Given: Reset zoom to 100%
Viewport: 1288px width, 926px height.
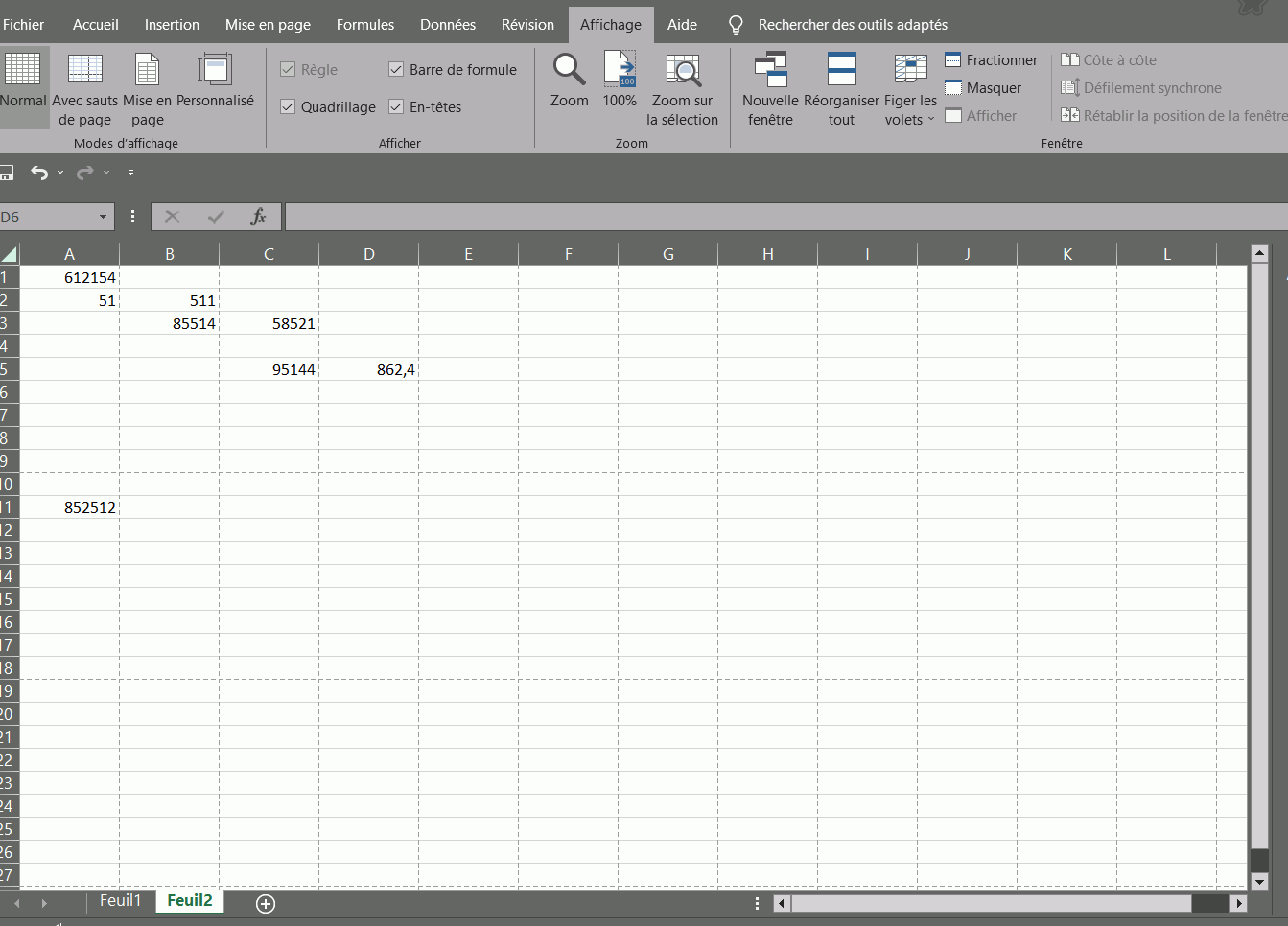Looking at the screenshot, I should coord(620,81).
